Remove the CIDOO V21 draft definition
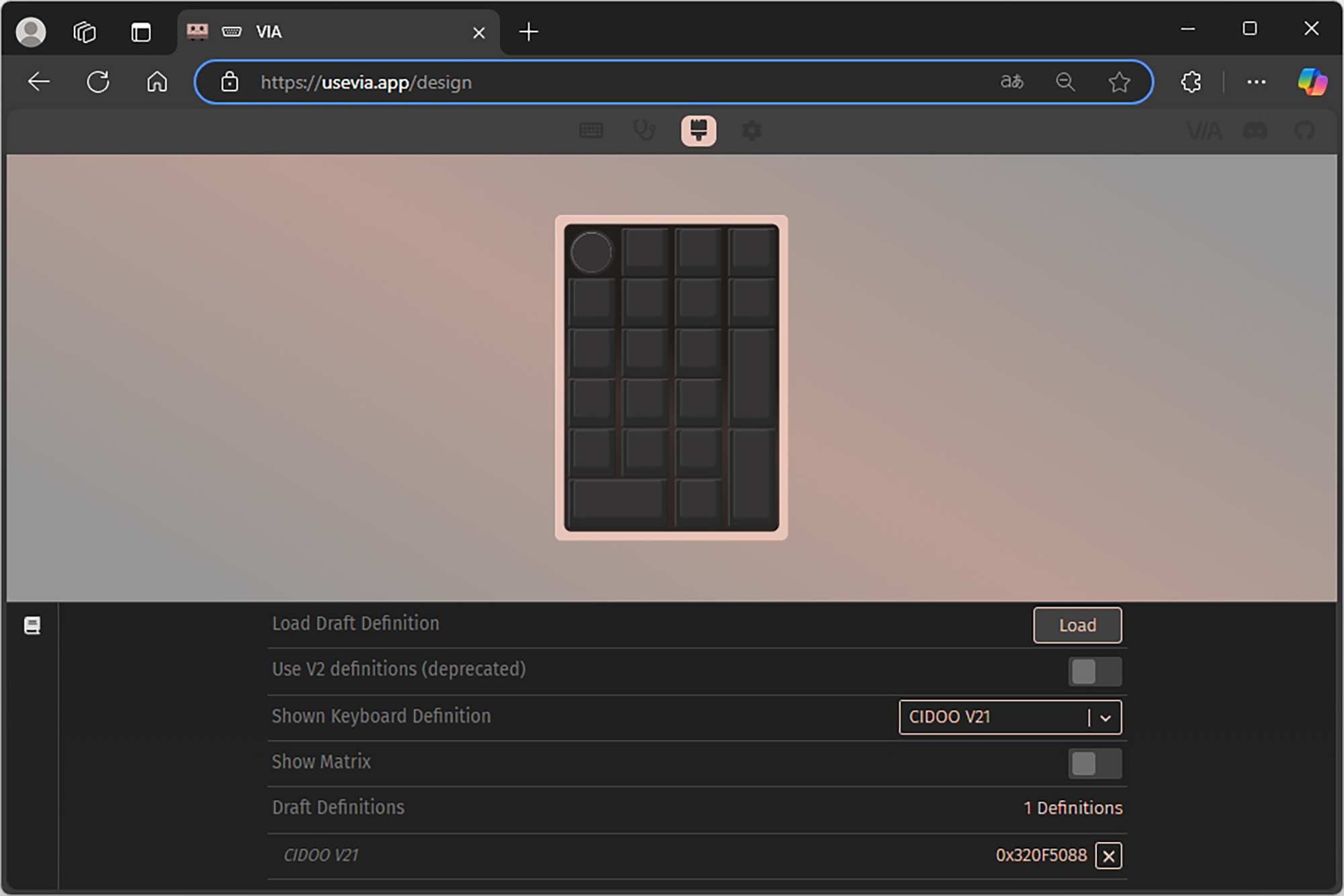This screenshot has width=1344, height=896. point(1108,856)
